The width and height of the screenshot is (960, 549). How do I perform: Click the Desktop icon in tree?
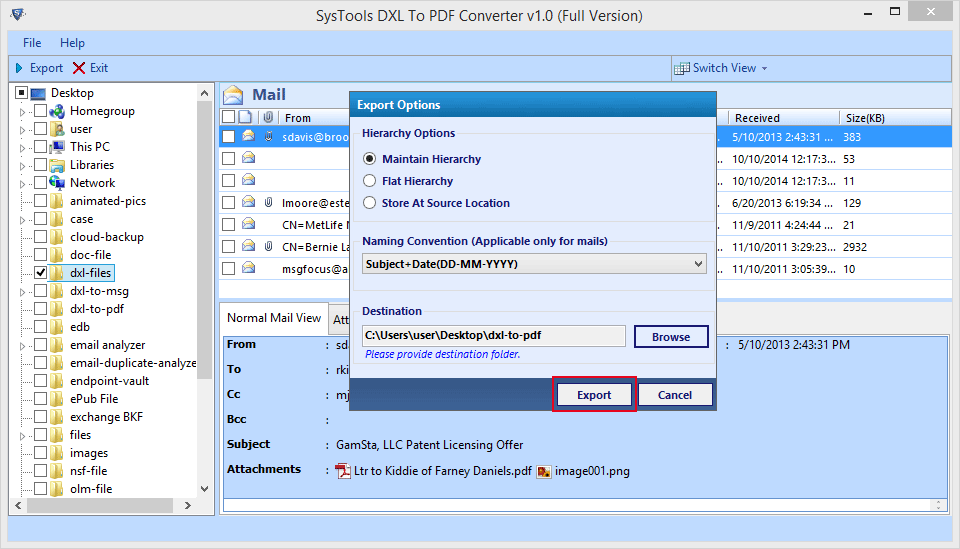tap(38, 94)
